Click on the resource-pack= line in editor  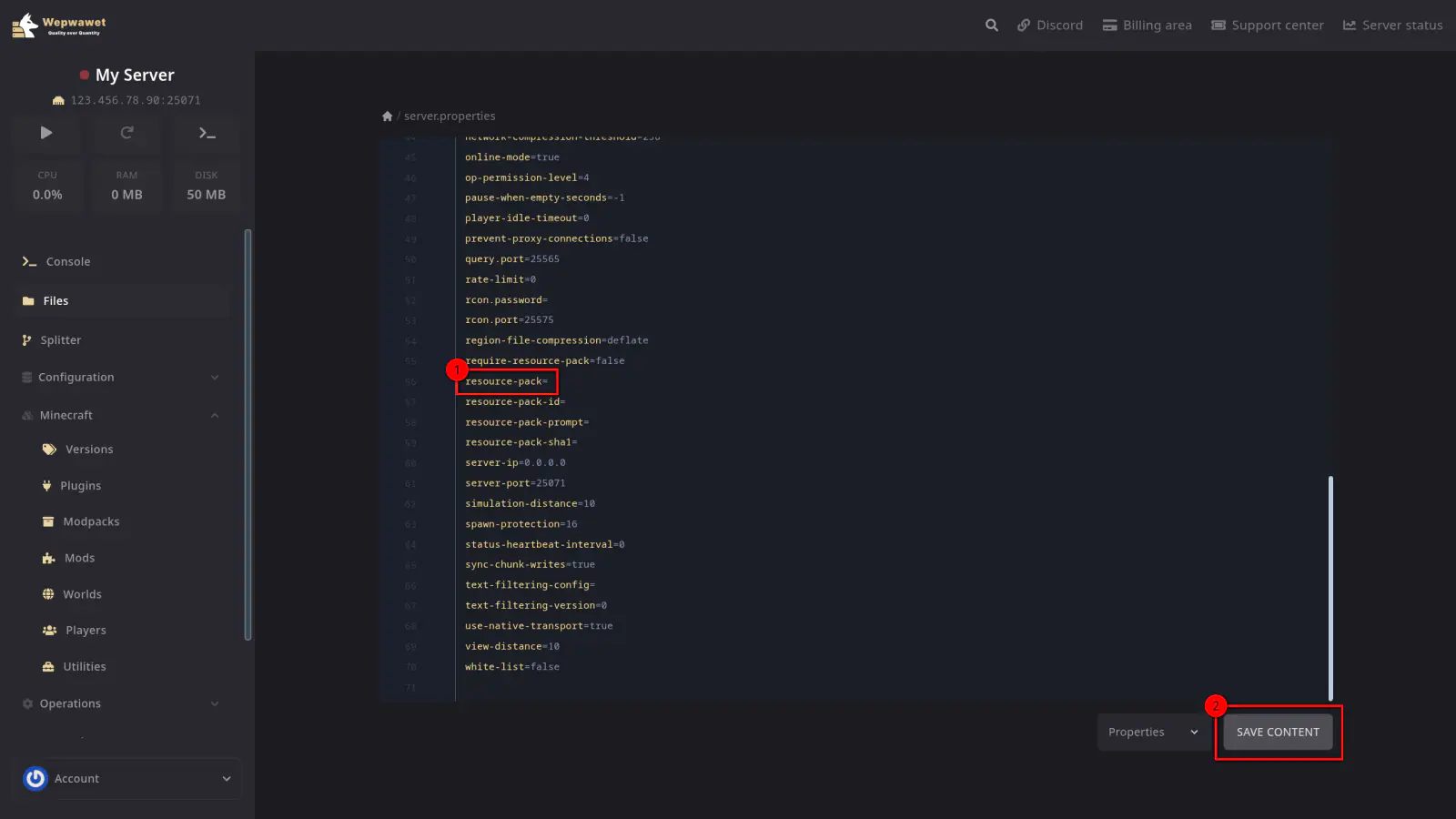(507, 381)
